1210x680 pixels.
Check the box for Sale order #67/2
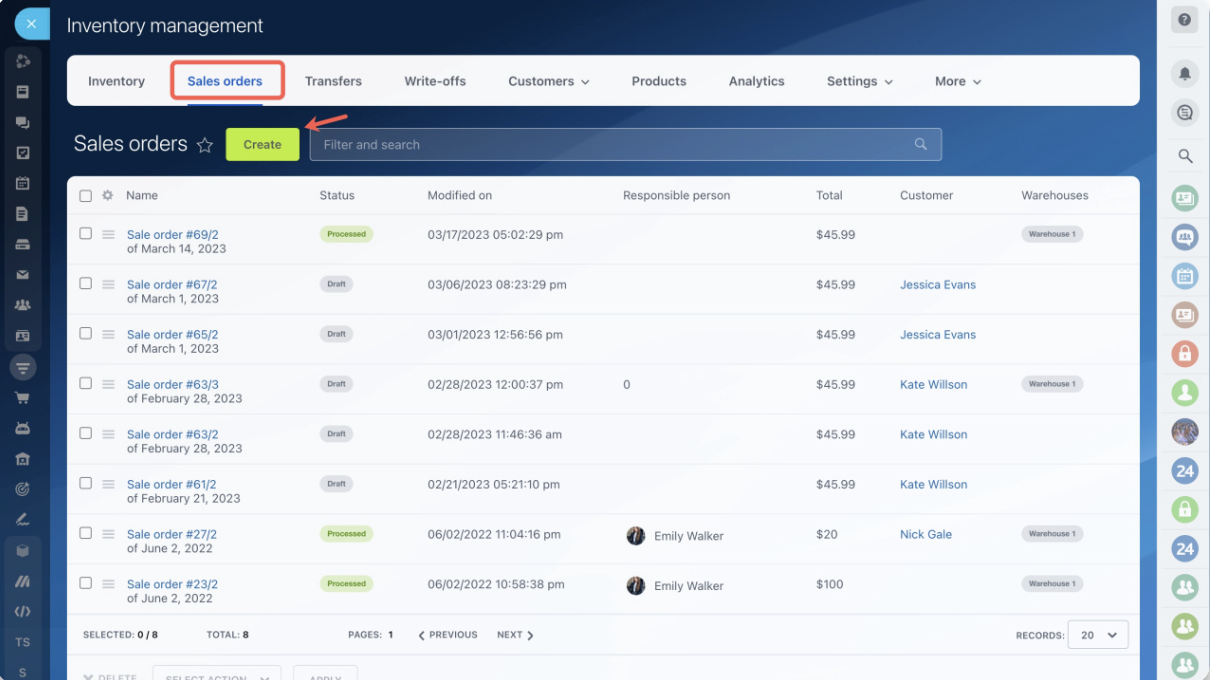[x=86, y=284]
